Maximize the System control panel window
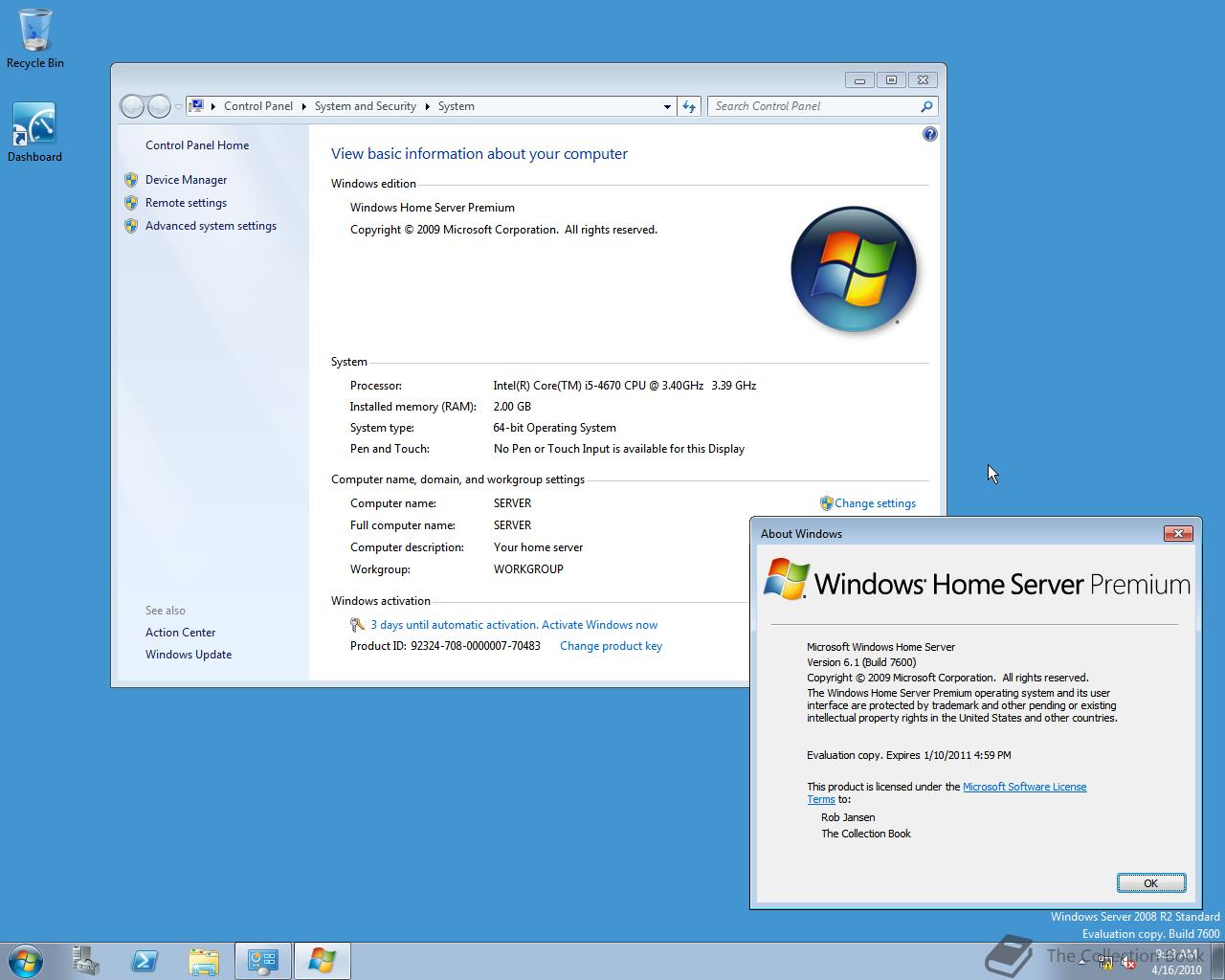This screenshot has width=1225, height=980. [x=891, y=80]
